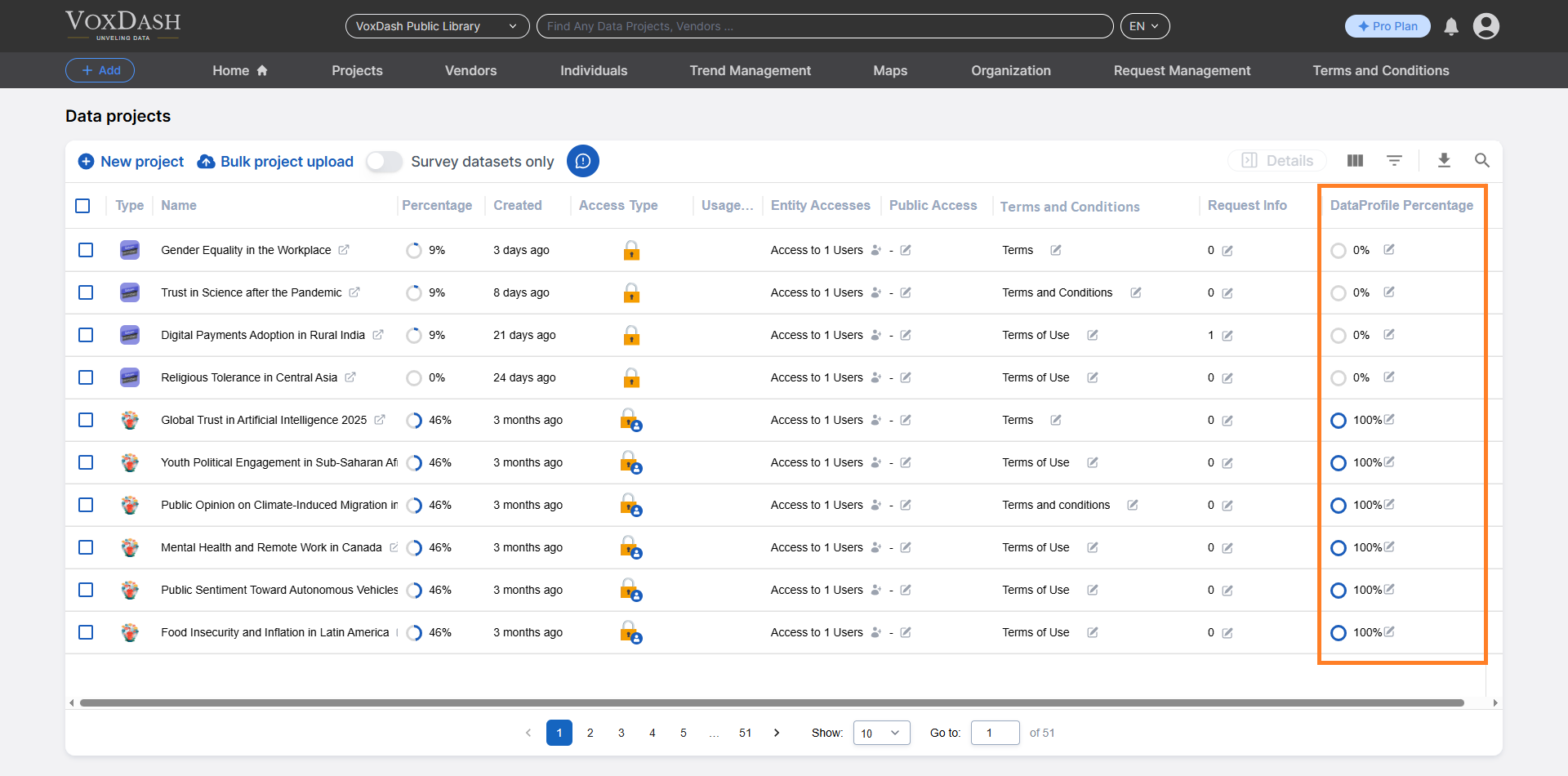Open notifications bell
Screen dimensions: 1568x776
point(1450,26)
